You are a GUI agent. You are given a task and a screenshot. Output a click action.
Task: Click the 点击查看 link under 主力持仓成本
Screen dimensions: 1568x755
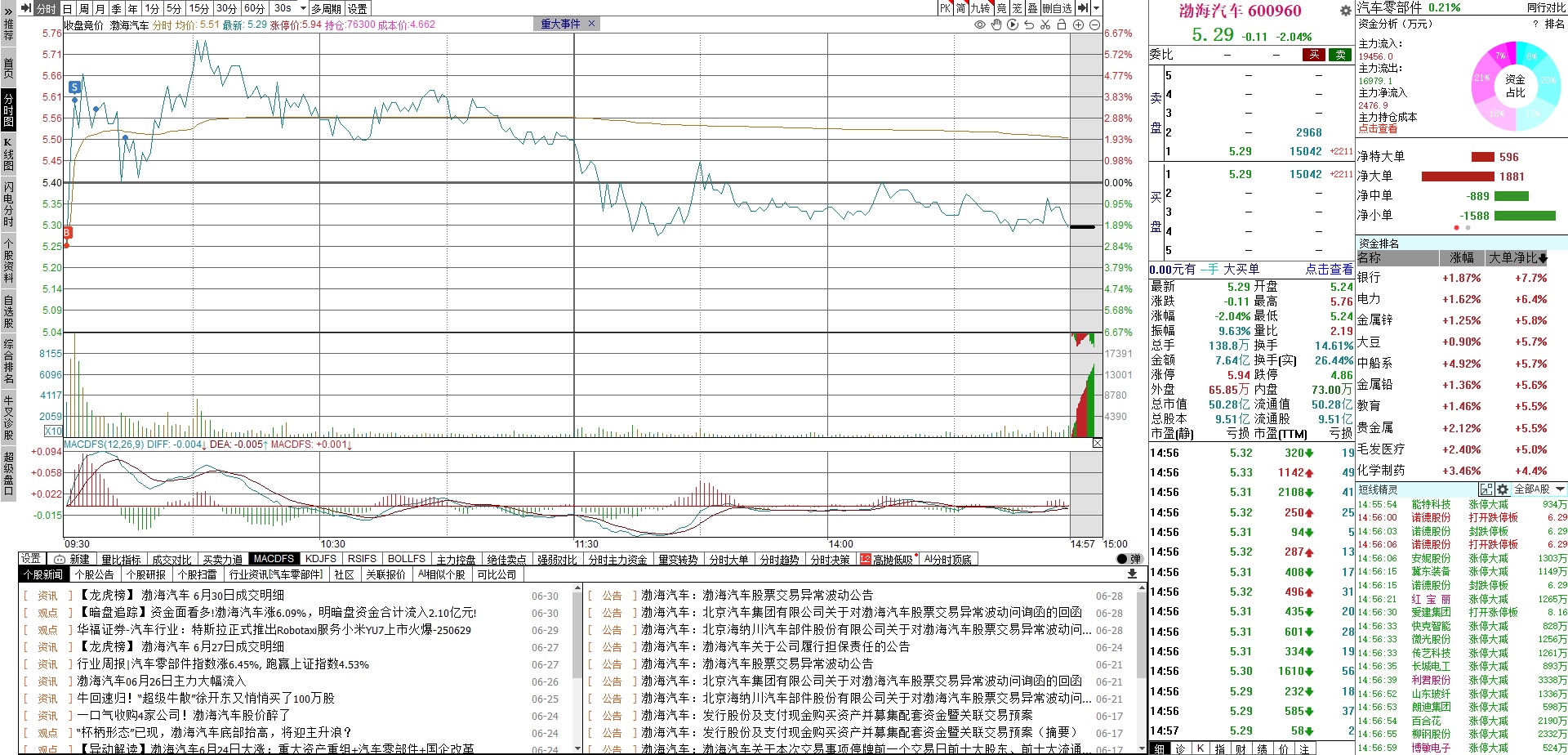pyautogui.click(x=1378, y=128)
